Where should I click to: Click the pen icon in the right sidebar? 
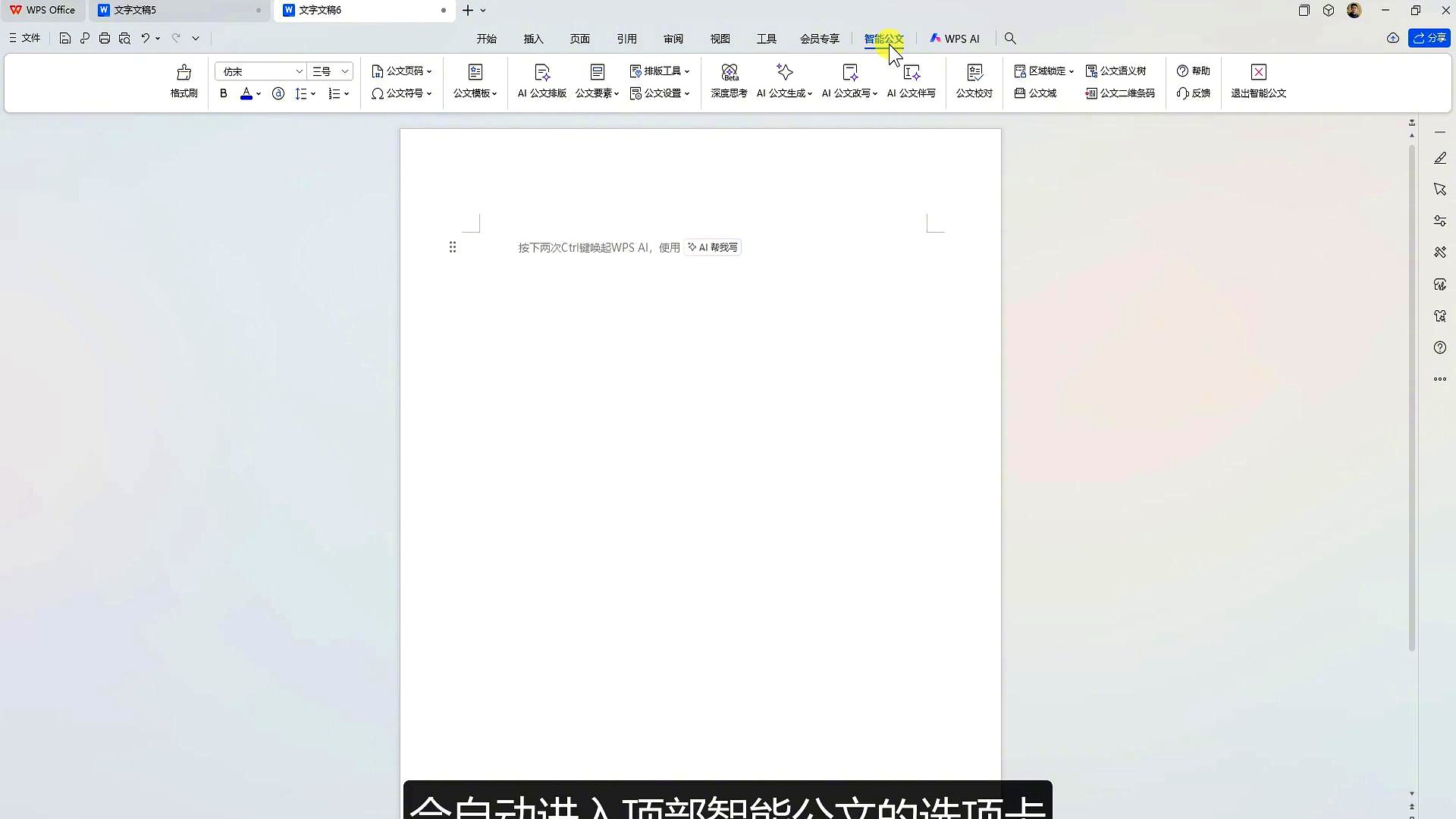tap(1440, 158)
